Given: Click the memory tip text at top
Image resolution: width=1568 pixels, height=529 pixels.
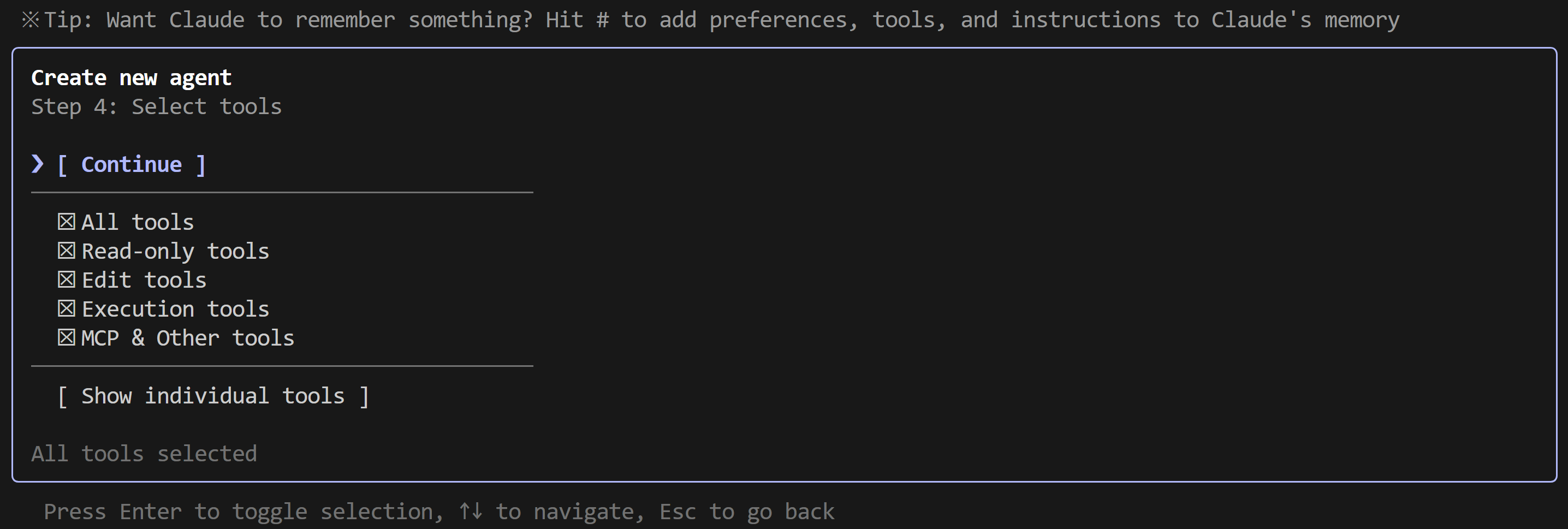Looking at the screenshot, I should [721, 20].
